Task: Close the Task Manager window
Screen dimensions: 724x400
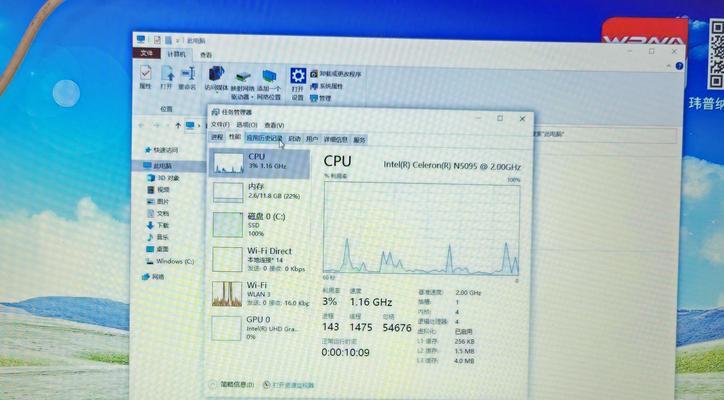Action: (x=522, y=119)
